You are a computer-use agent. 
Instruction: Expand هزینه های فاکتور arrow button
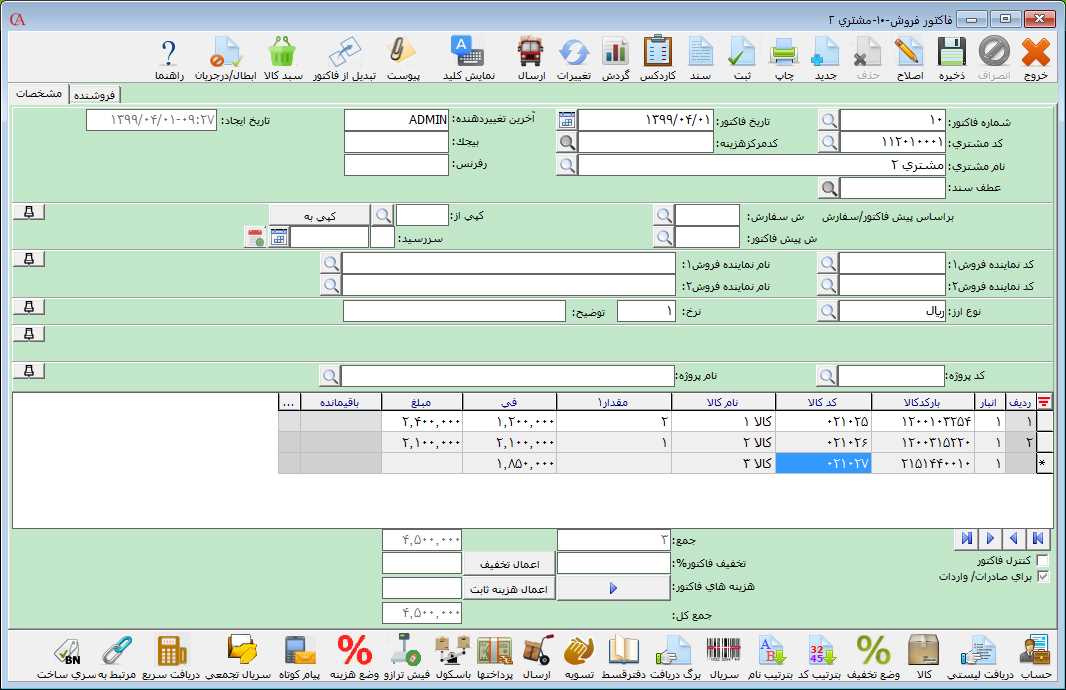click(x=613, y=589)
